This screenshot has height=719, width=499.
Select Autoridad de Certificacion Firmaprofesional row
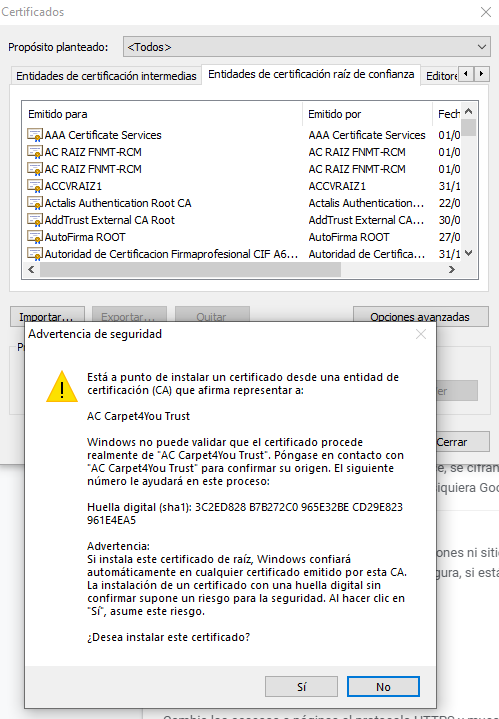click(243, 254)
